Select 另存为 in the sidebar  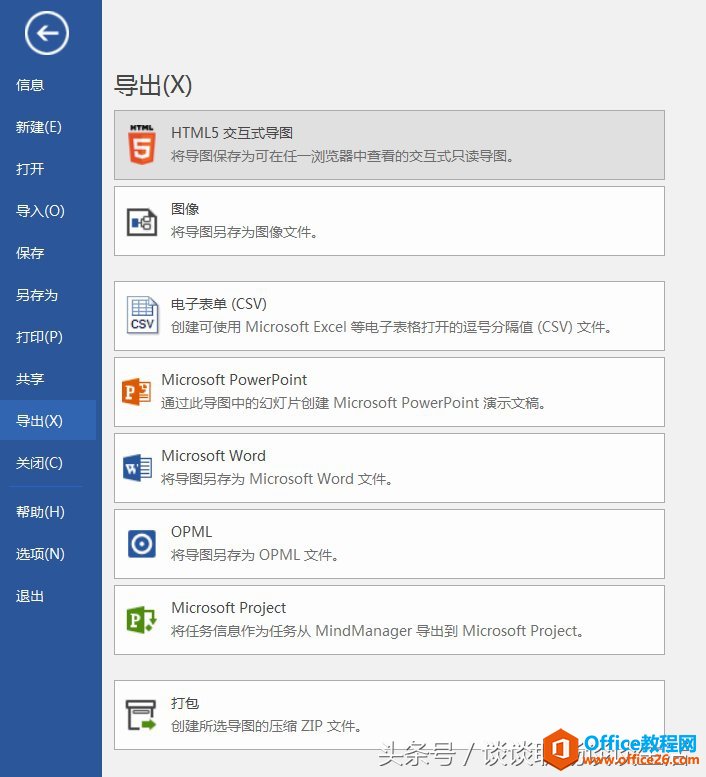click(x=37, y=295)
